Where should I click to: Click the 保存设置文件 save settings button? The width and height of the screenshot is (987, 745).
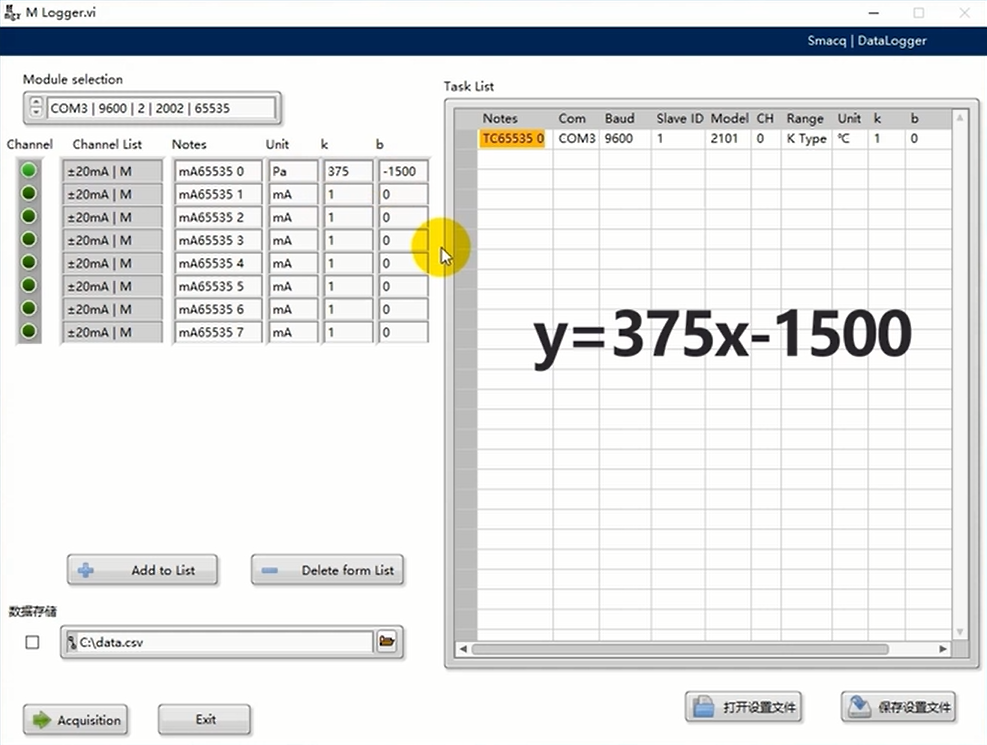tap(900, 707)
